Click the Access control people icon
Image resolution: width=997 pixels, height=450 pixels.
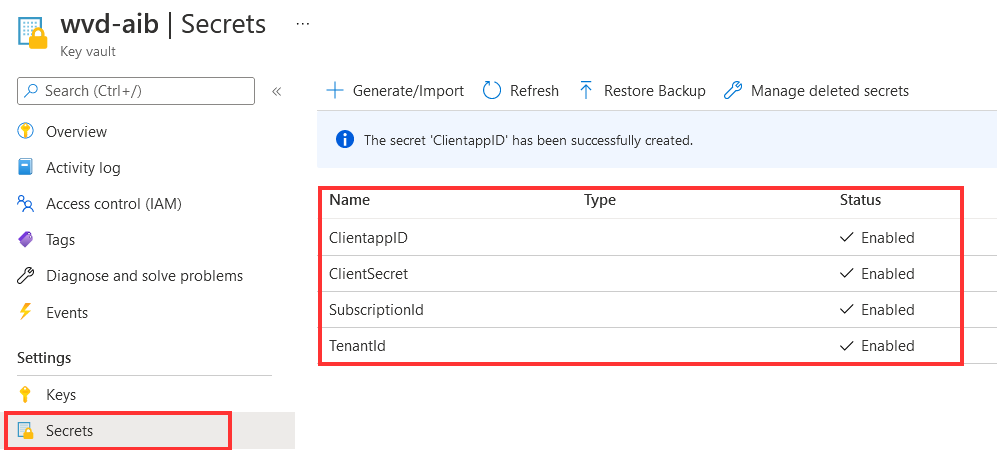[26, 204]
